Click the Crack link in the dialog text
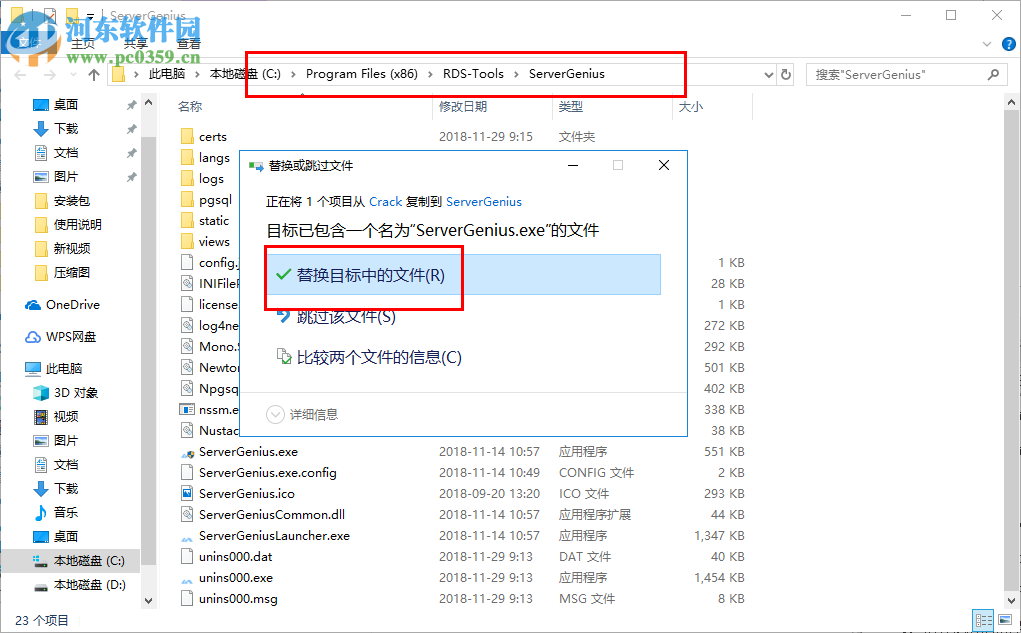1021x633 pixels. pos(385,201)
